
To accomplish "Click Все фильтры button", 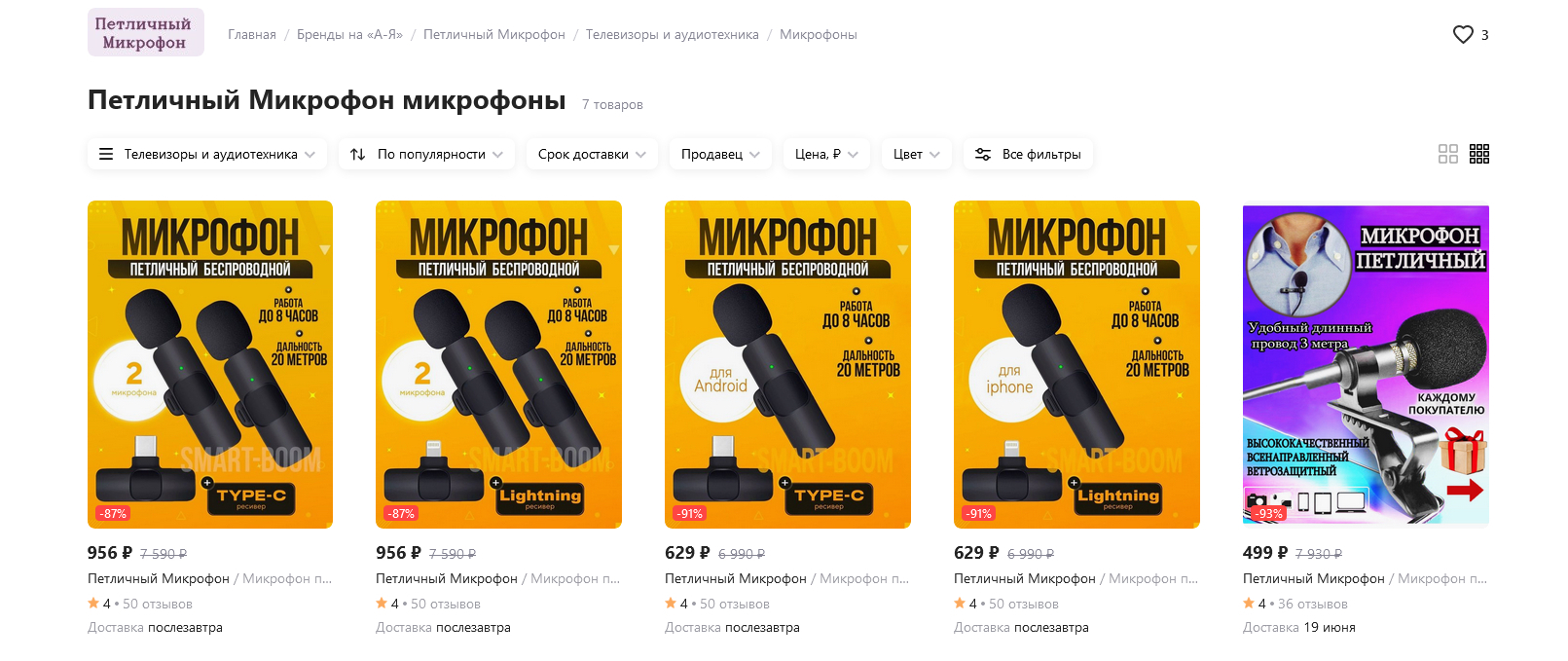I will (x=1029, y=154).
